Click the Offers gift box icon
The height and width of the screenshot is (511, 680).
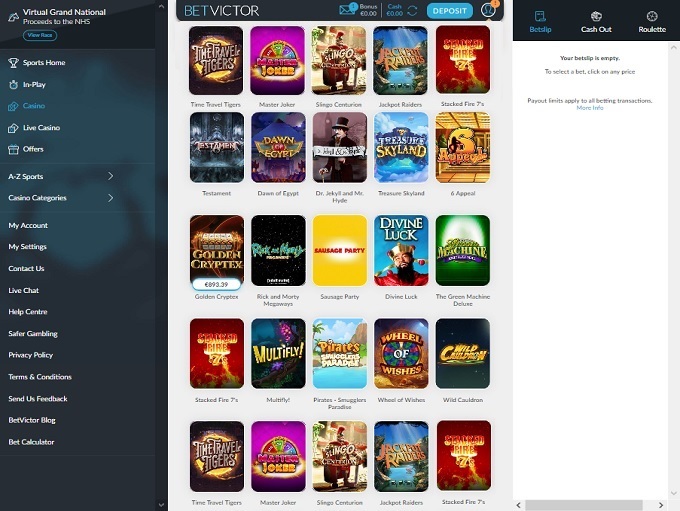coord(13,149)
